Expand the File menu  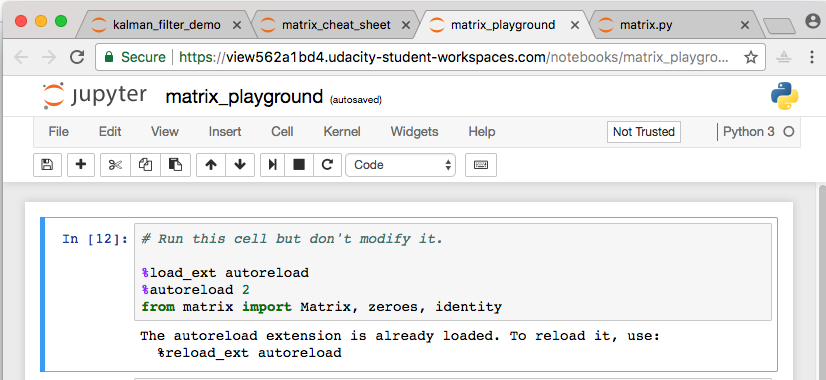click(x=58, y=132)
